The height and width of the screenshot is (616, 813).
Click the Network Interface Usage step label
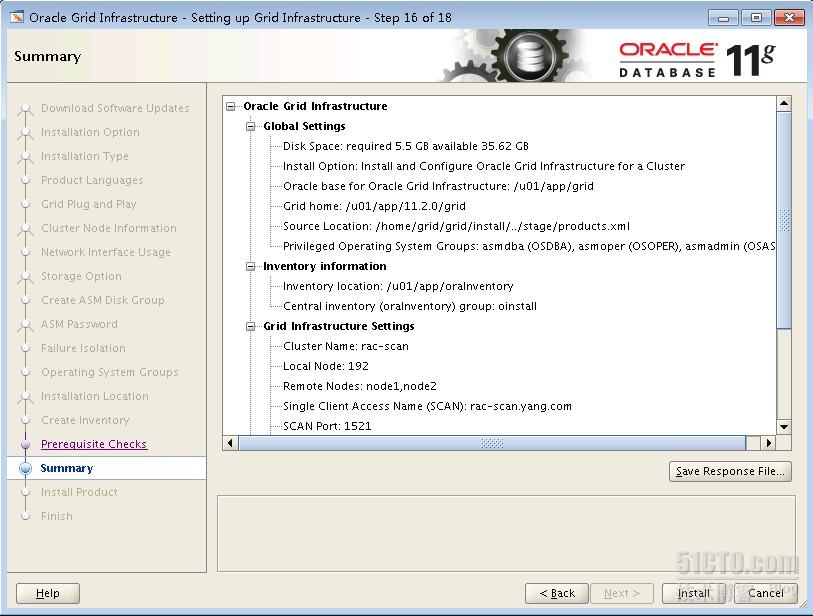(x=106, y=253)
